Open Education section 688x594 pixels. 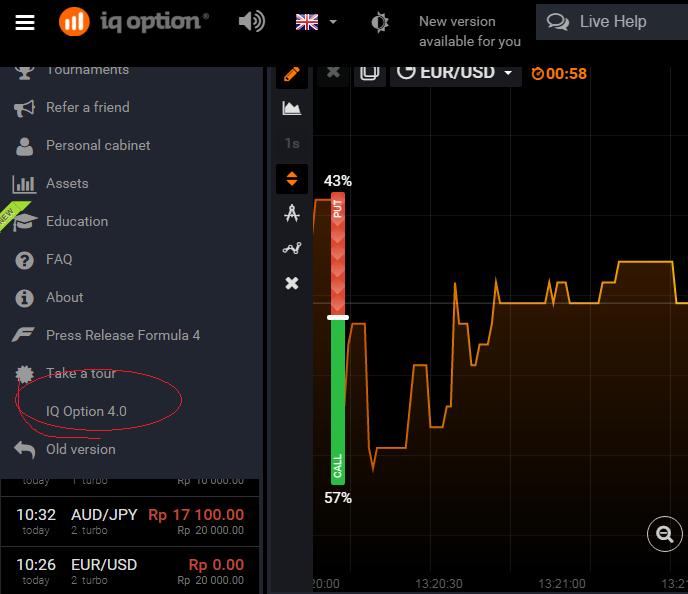77,221
